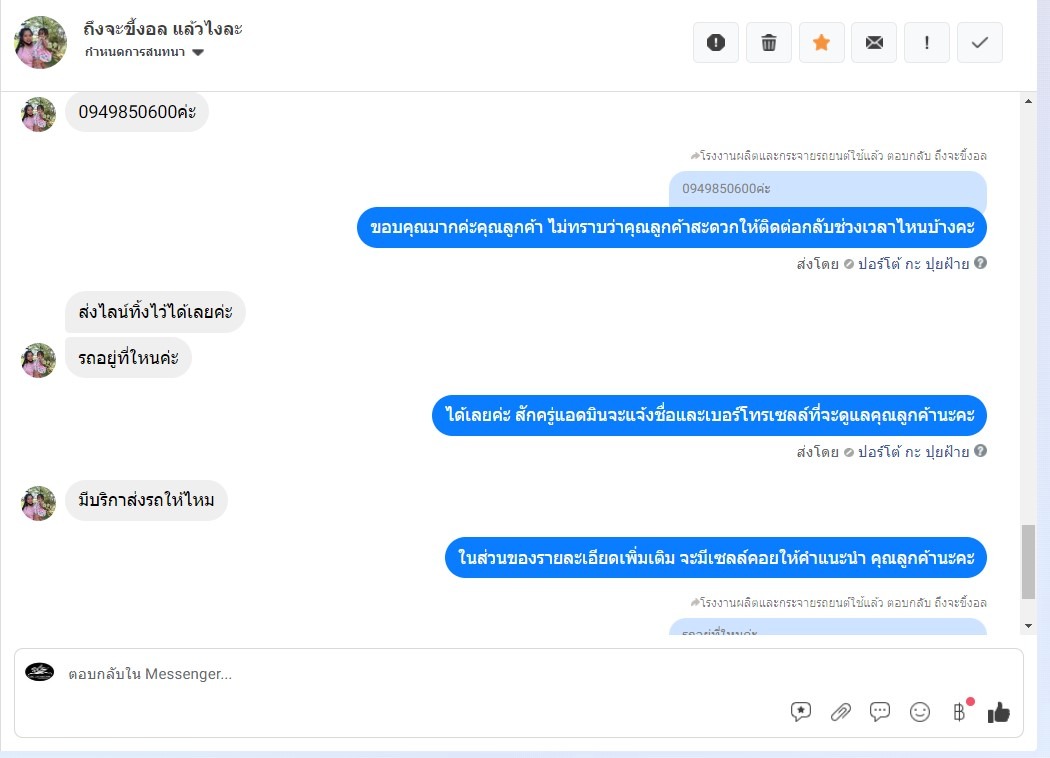This screenshot has height=758, width=1050.
Task: Open the customer profile picture in header
Action: (40, 42)
